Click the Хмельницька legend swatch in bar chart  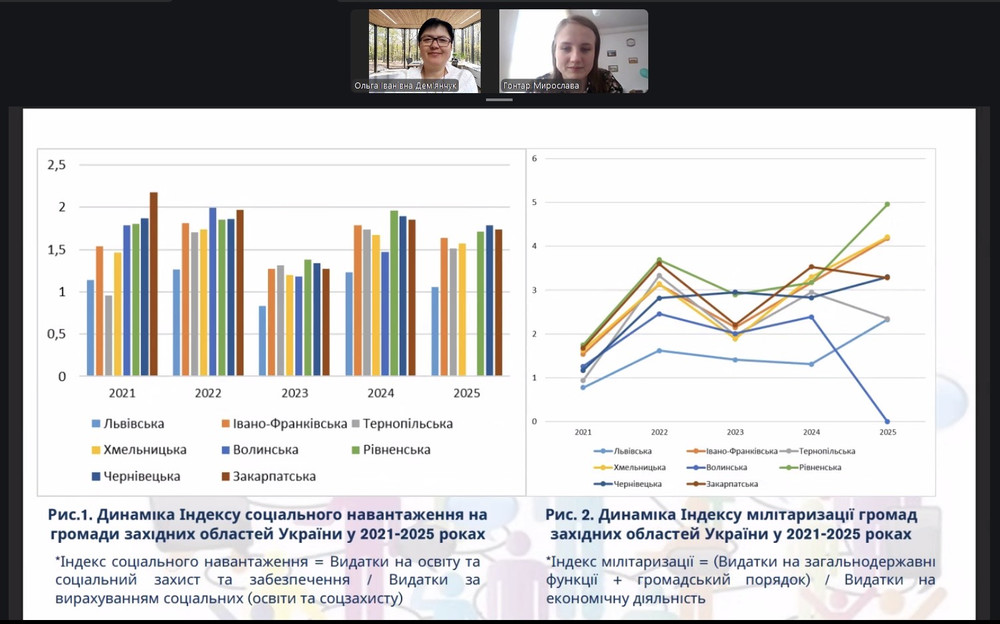[x=95, y=450]
